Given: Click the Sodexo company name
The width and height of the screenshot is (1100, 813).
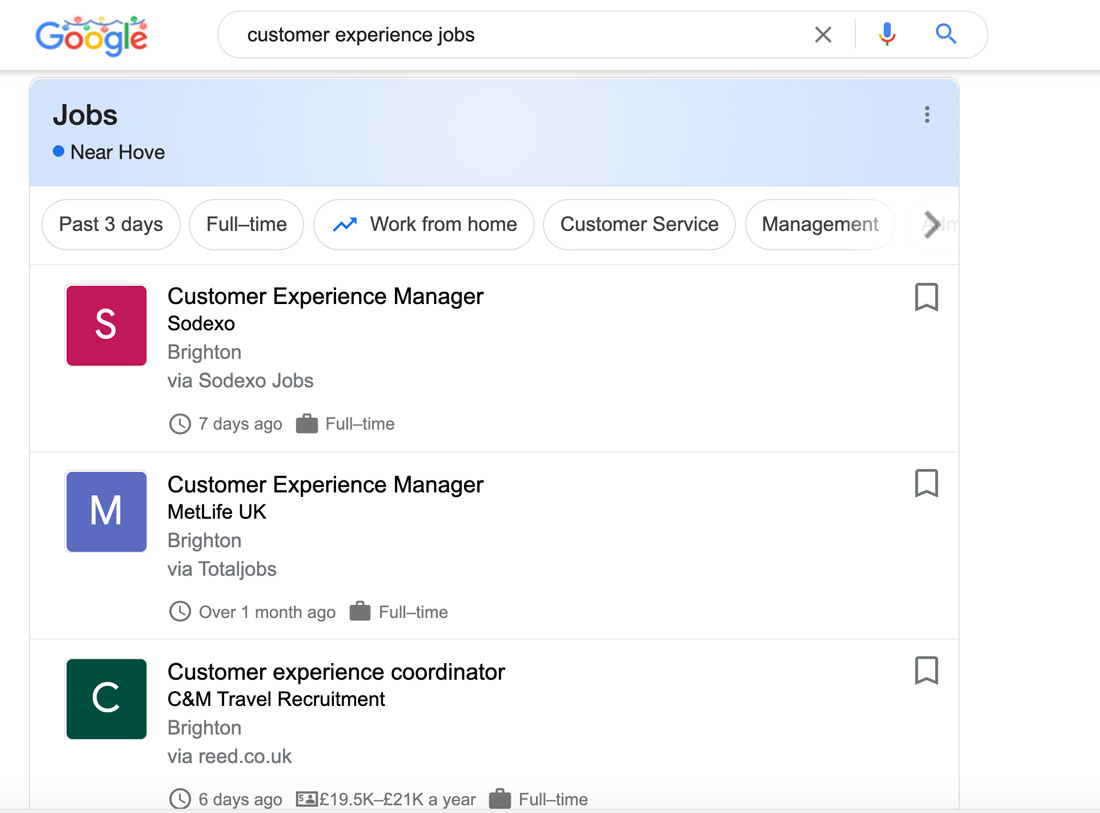Looking at the screenshot, I should coord(201,323).
